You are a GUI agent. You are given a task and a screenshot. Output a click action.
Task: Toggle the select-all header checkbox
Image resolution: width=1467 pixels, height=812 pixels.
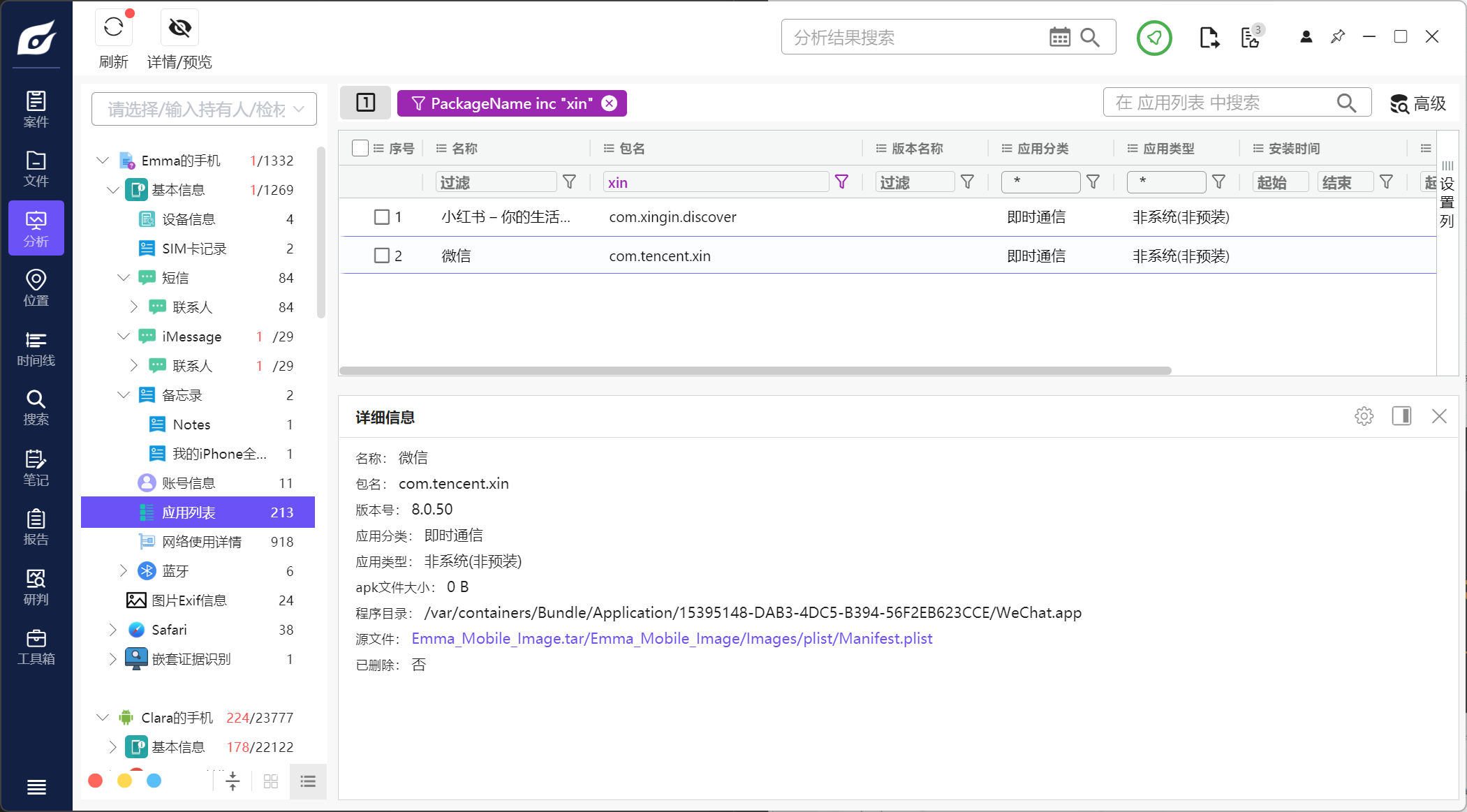pyautogui.click(x=360, y=148)
